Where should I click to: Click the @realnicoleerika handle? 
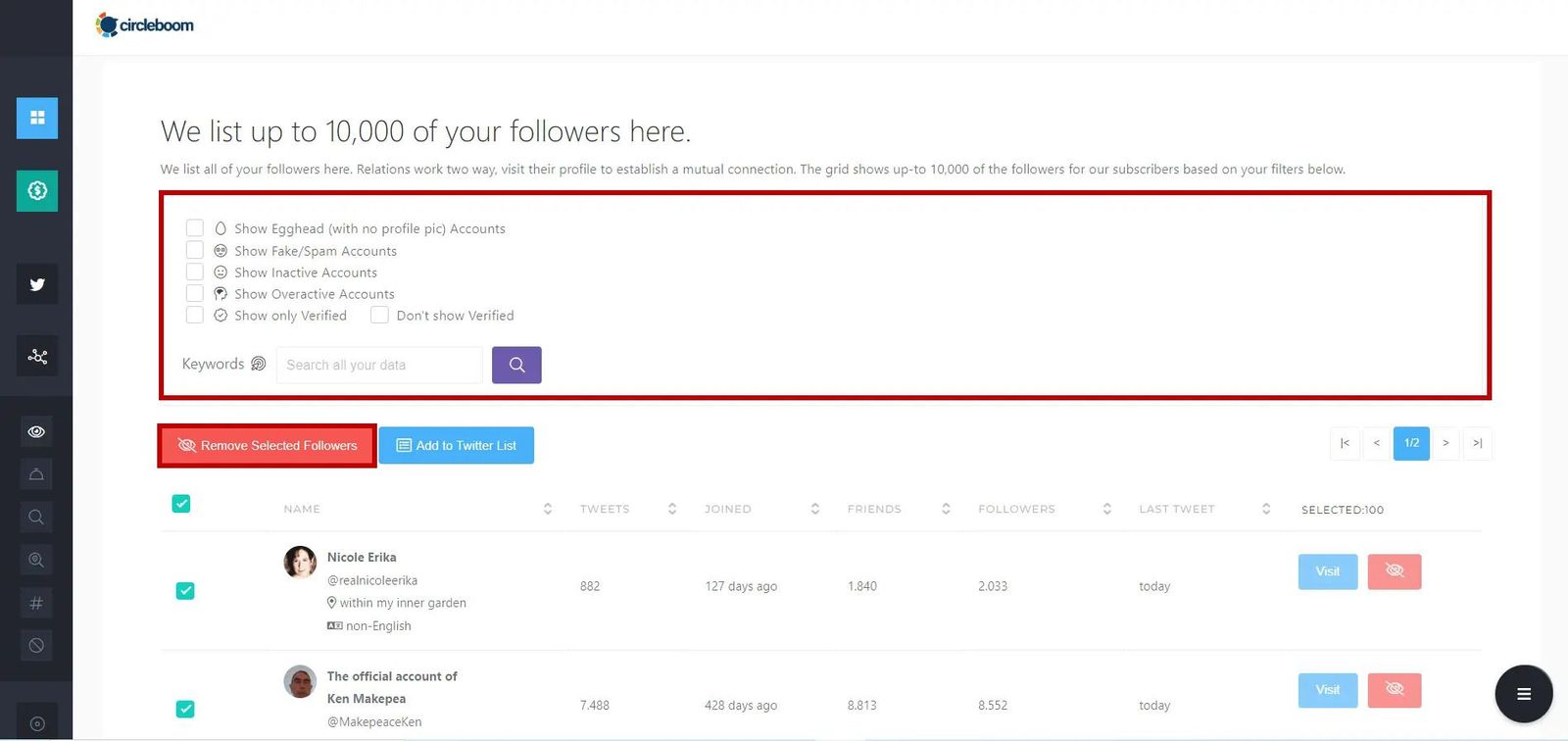click(x=372, y=580)
